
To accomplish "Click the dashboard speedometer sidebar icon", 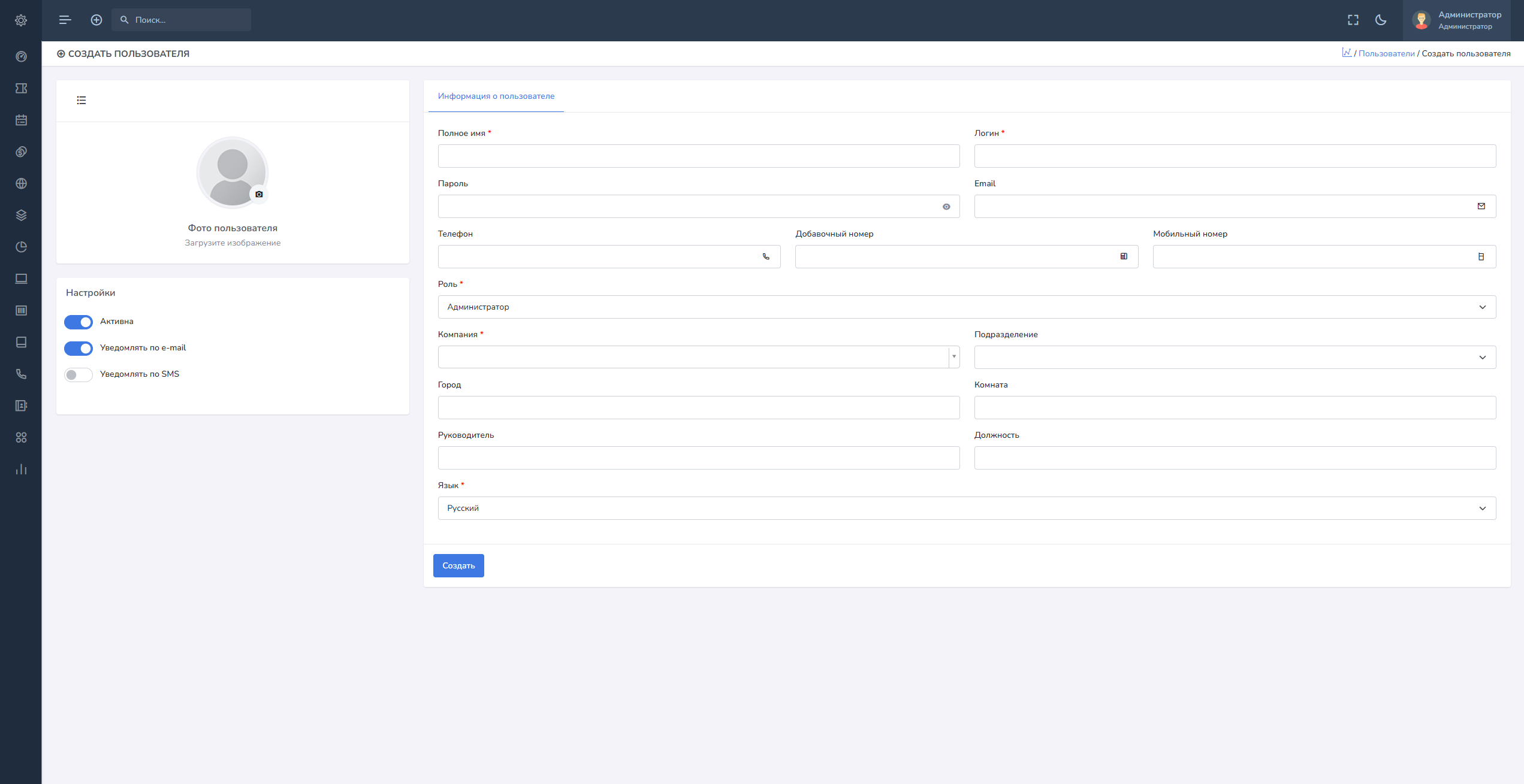I will 21,57.
